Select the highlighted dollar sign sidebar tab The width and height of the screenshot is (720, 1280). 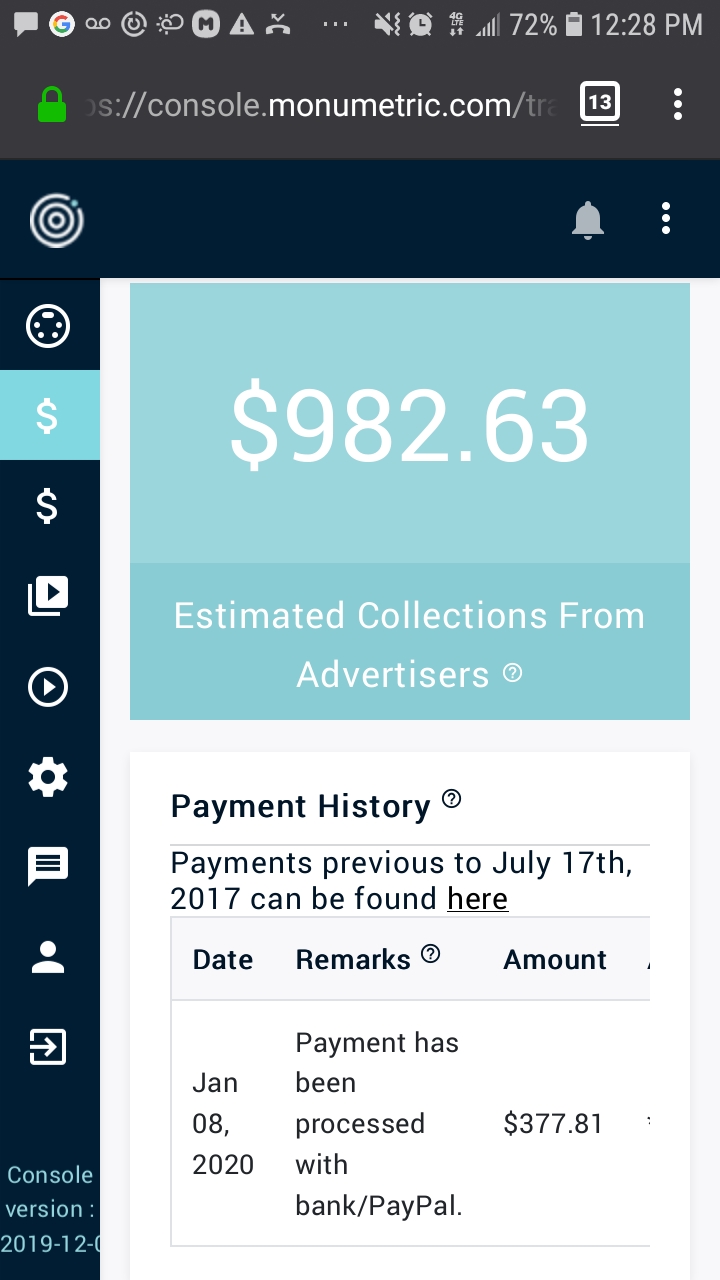48,415
